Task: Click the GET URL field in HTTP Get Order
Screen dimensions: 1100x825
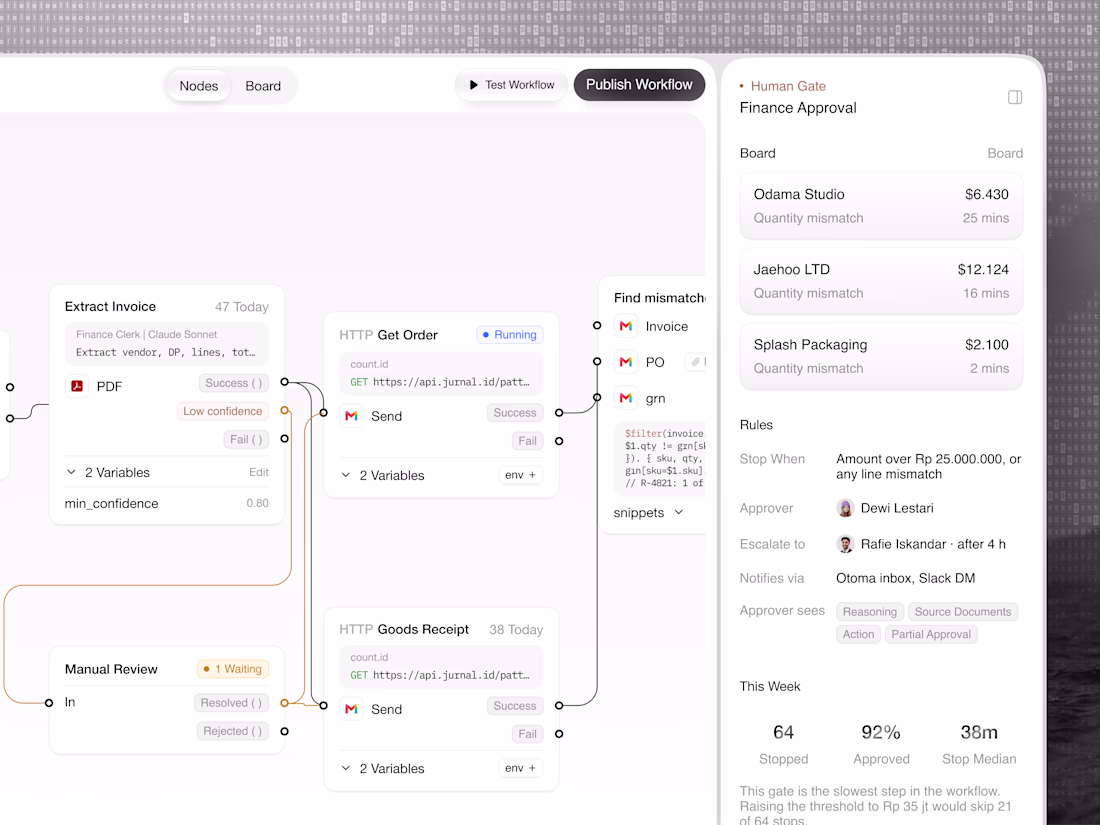Action: [x=441, y=373]
